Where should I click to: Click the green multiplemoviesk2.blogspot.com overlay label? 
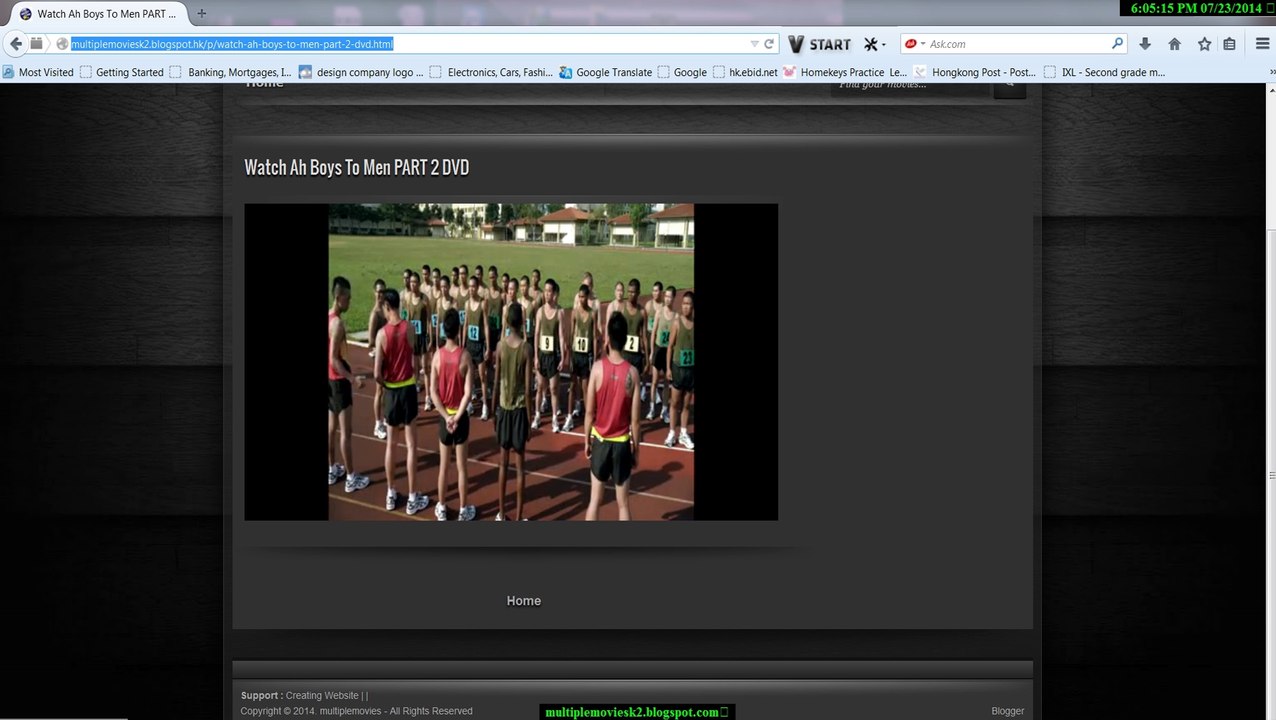[637, 712]
